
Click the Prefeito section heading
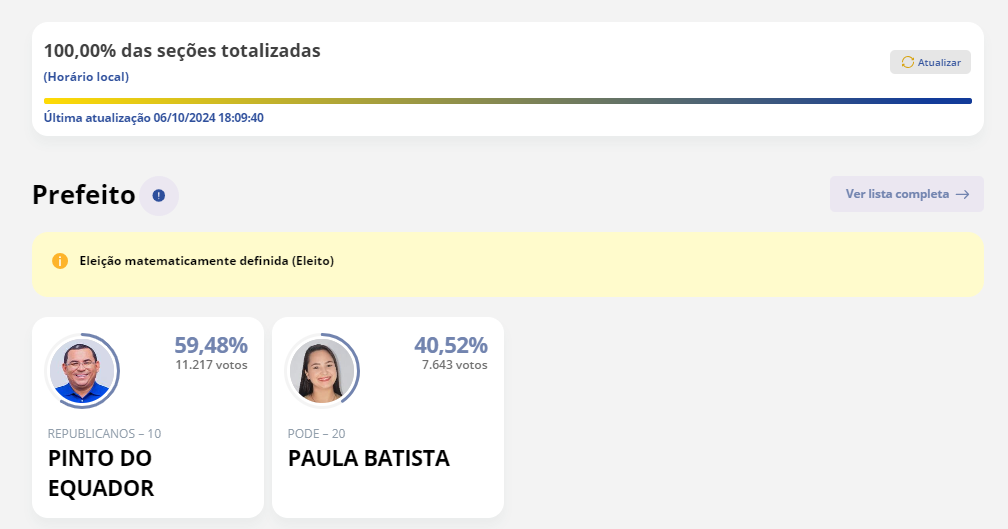pos(84,195)
